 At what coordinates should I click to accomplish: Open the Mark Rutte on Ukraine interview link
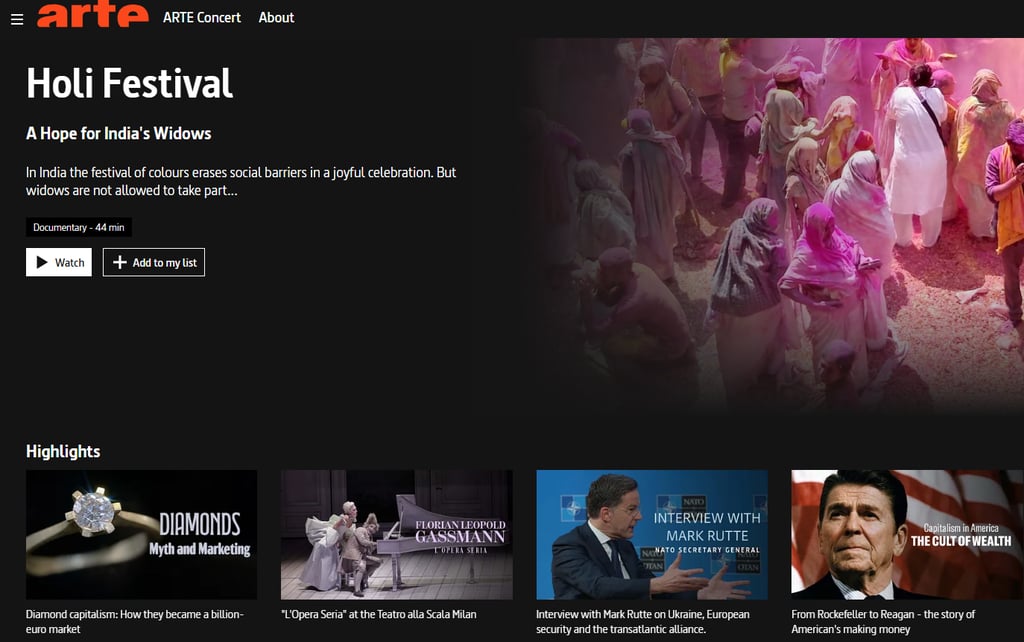(643, 622)
